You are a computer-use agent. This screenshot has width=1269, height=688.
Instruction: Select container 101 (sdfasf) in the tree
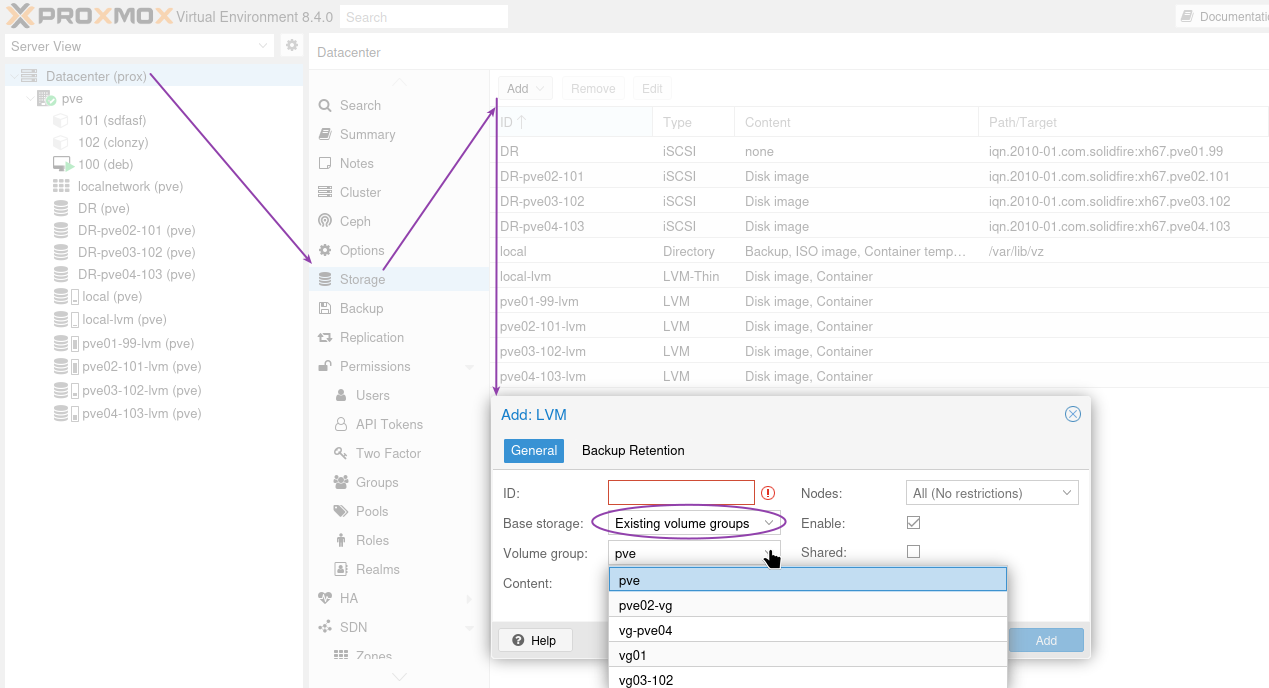coord(113,120)
